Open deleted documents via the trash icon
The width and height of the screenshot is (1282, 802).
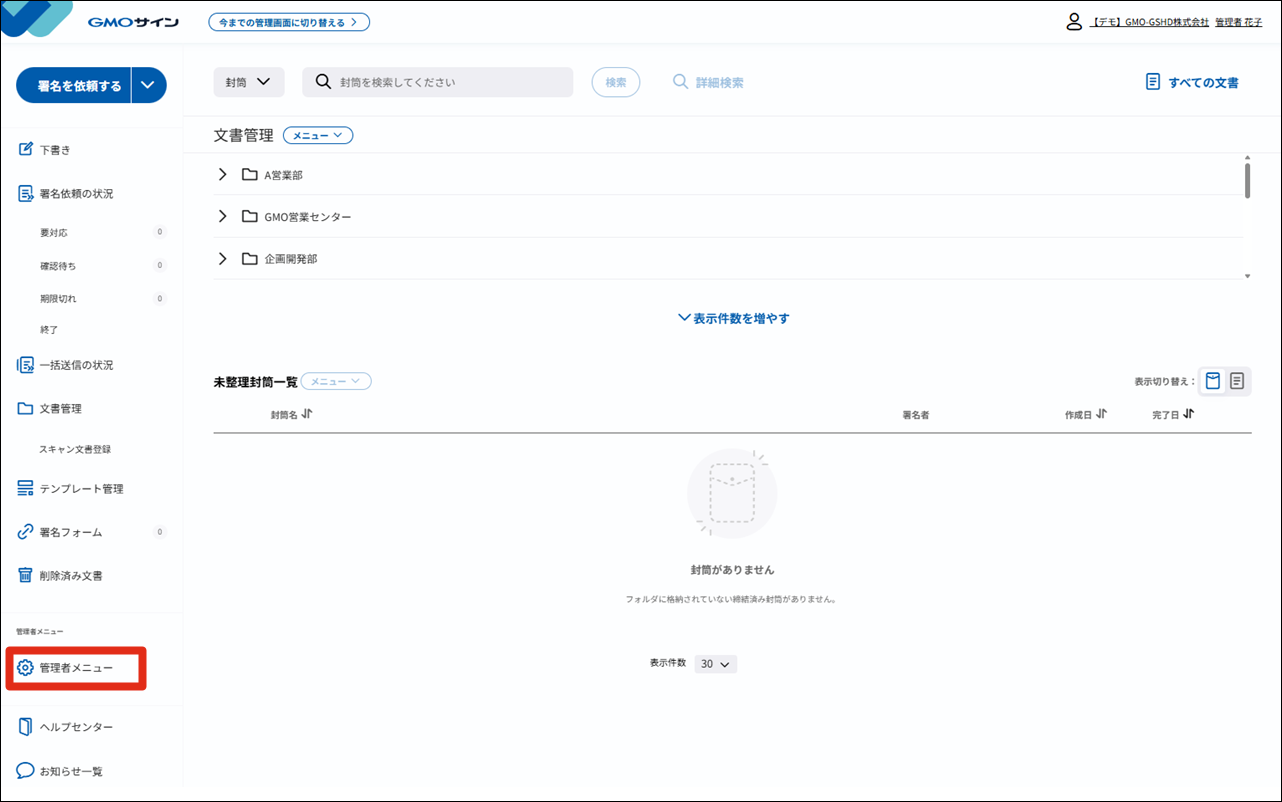26,576
